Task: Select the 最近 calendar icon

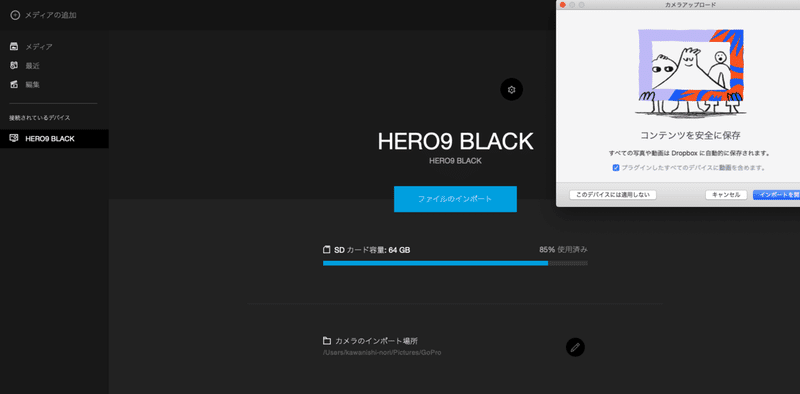Action: [14, 65]
